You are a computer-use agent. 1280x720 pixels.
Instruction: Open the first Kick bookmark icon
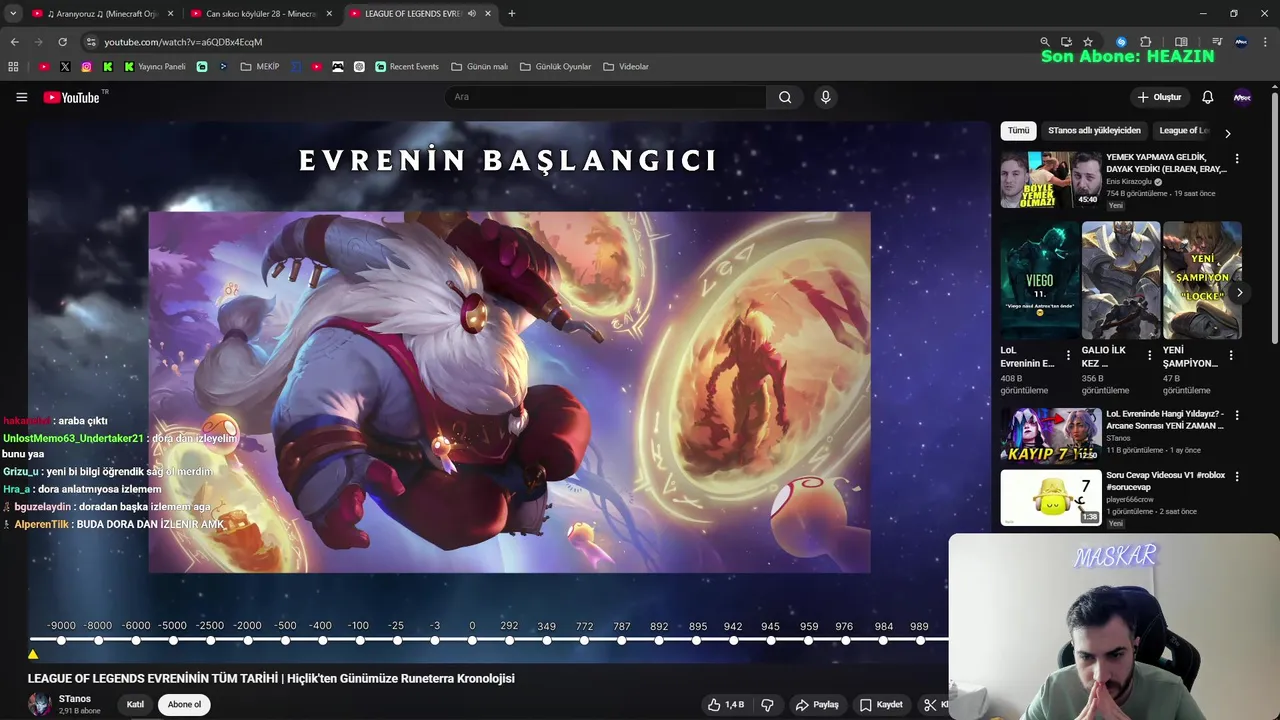(x=108, y=67)
